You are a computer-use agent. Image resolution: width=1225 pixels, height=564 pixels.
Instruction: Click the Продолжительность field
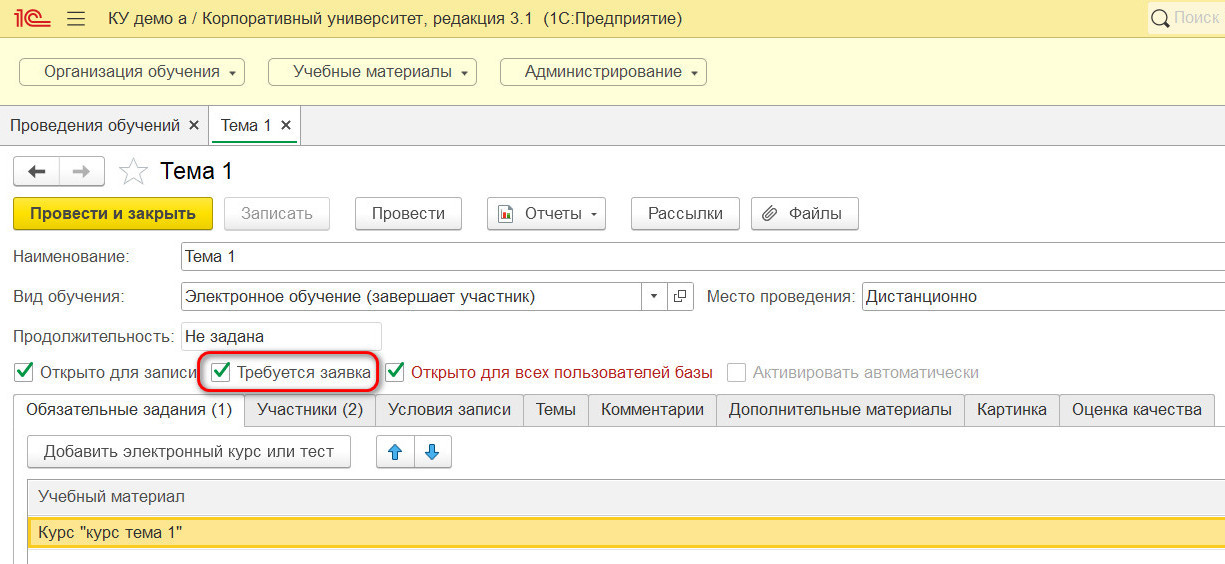click(x=281, y=337)
